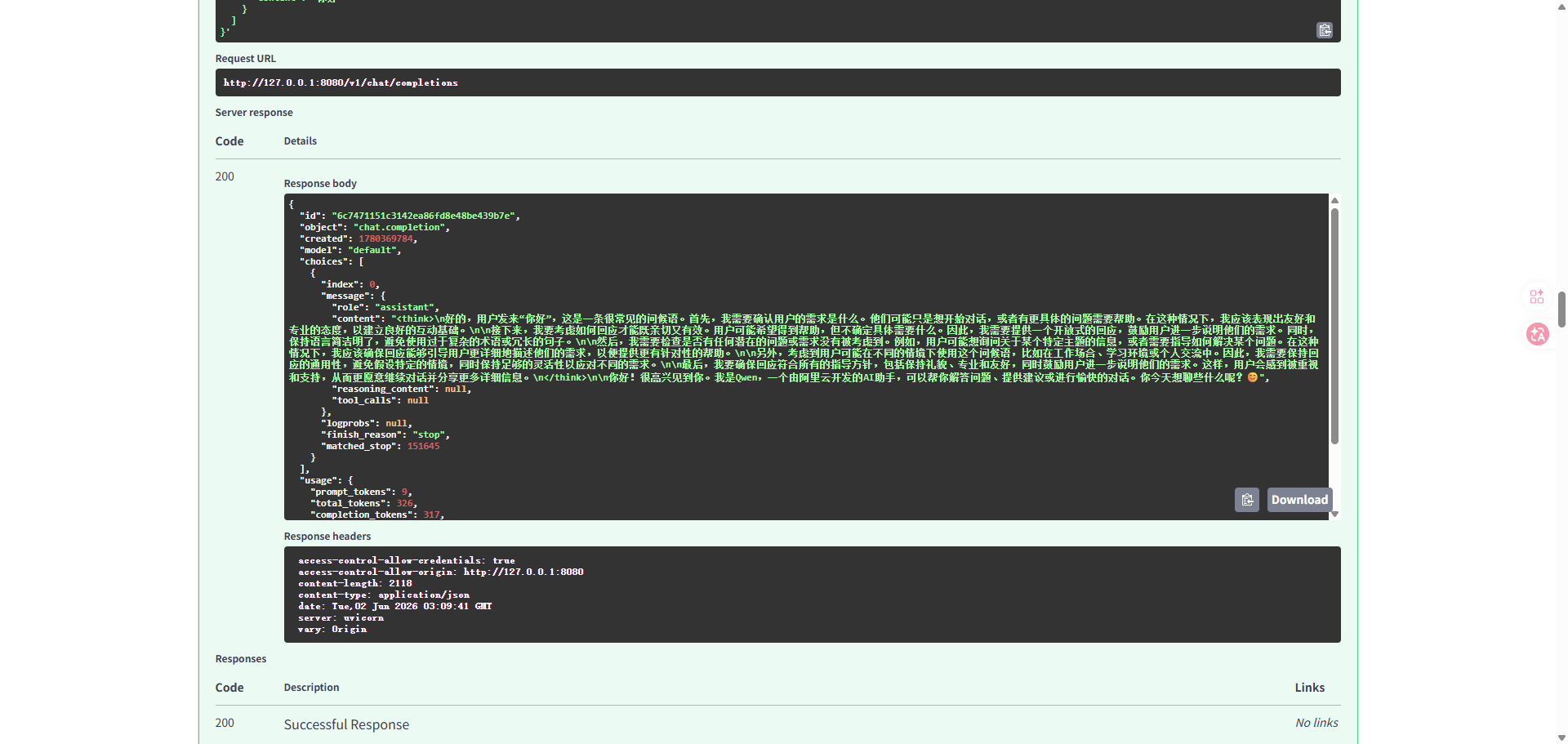
Task: Click the "created" timestamp value 1780369784
Action: coord(385,238)
